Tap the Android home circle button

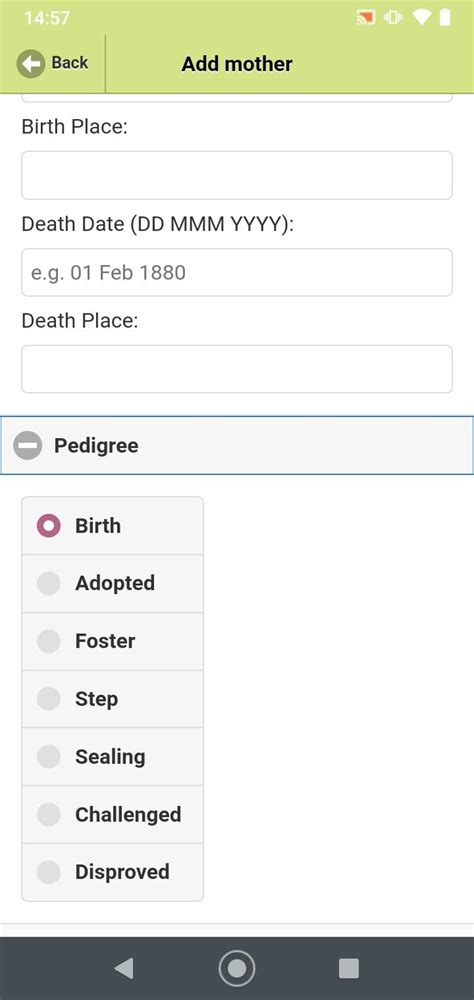237,968
